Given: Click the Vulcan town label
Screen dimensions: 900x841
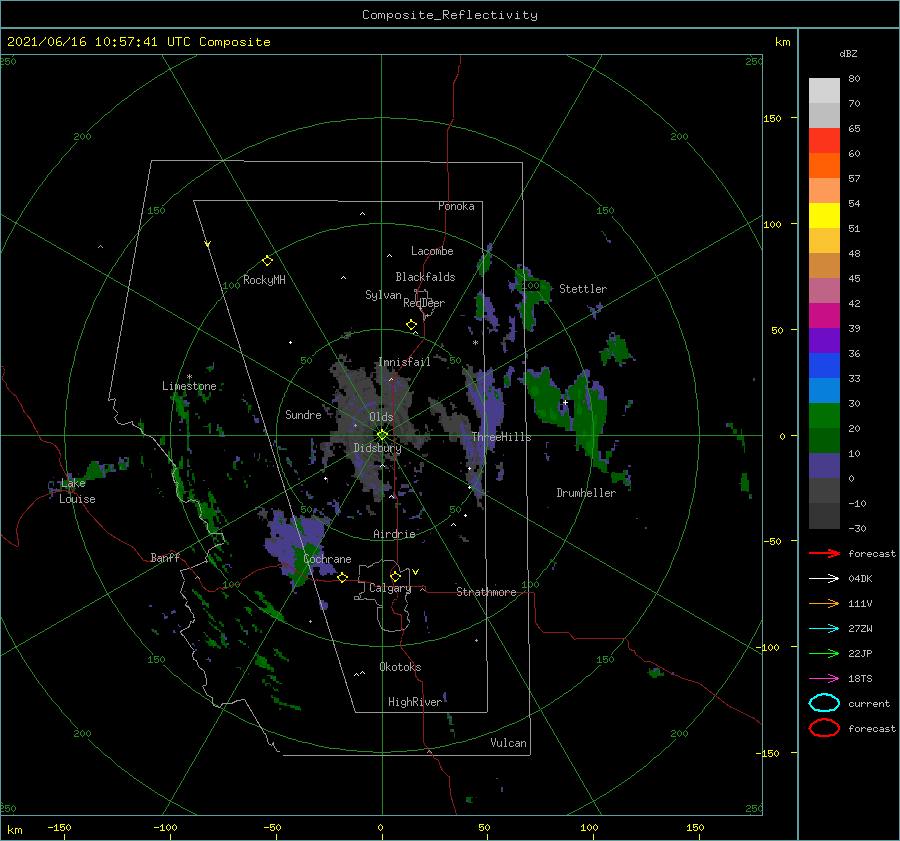Looking at the screenshot, I should pos(508,743).
